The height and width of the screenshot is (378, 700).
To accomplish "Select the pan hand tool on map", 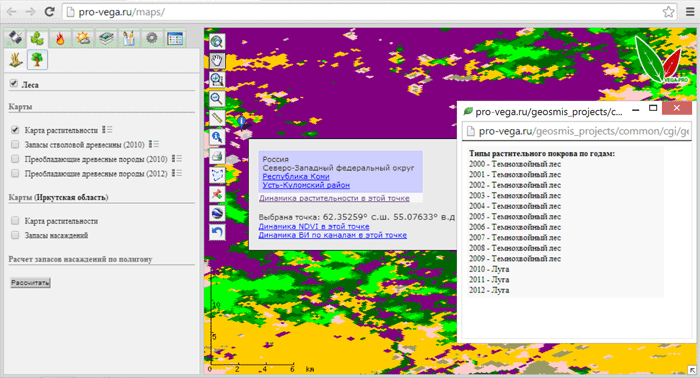I will click(x=217, y=60).
